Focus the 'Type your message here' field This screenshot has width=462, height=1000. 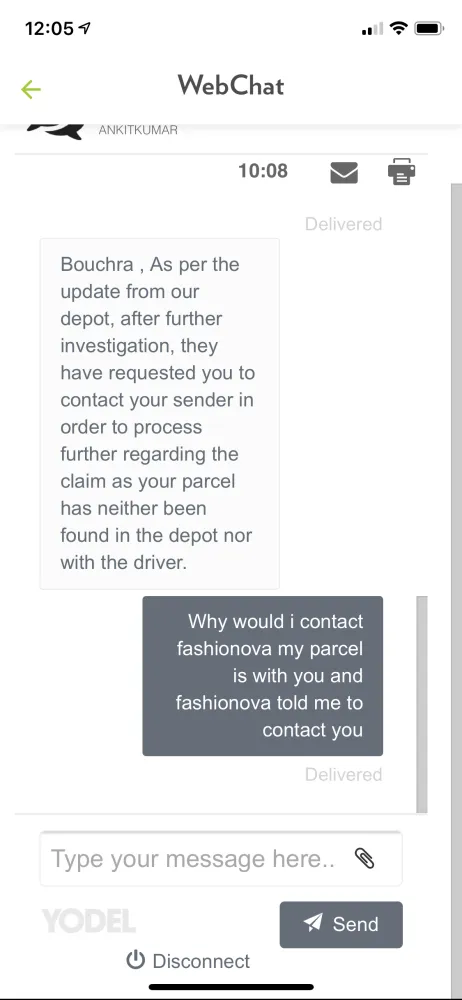(x=221, y=858)
